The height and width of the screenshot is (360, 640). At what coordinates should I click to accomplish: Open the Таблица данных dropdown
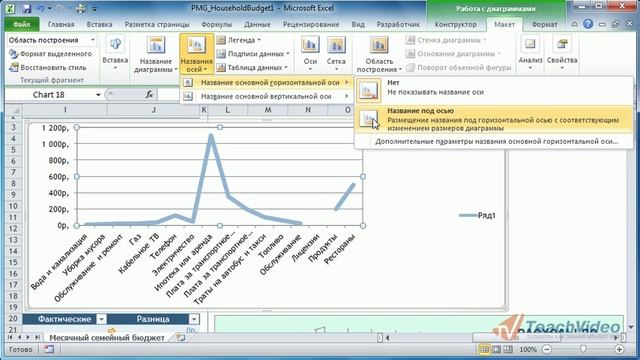(252, 67)
